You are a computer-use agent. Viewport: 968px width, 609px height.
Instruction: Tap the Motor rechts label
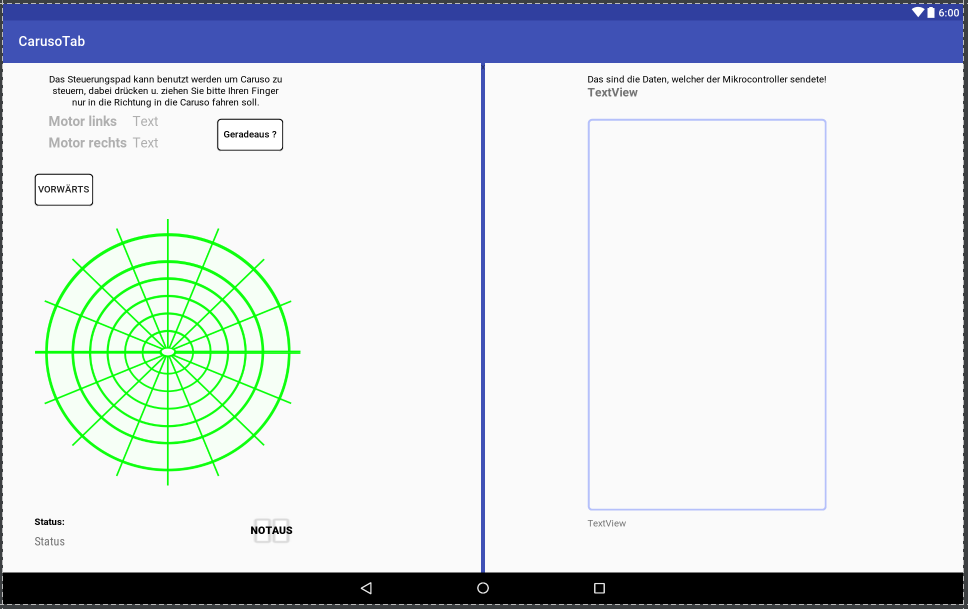(88, 143)
